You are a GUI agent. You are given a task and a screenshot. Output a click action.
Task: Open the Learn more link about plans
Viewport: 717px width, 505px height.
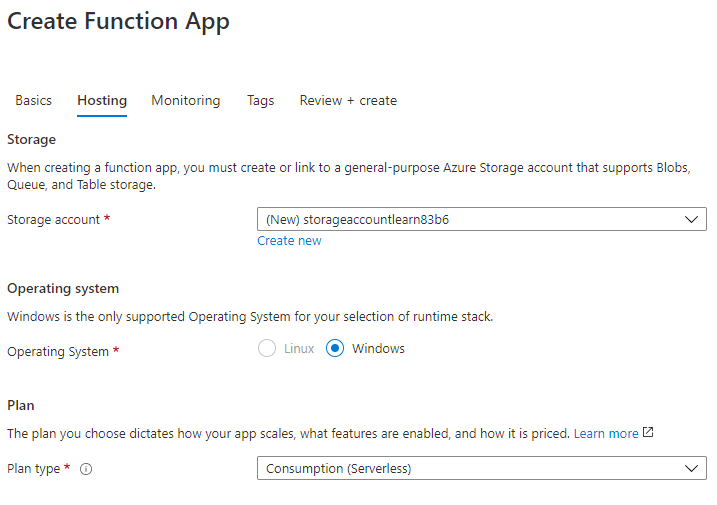point(605,434)
